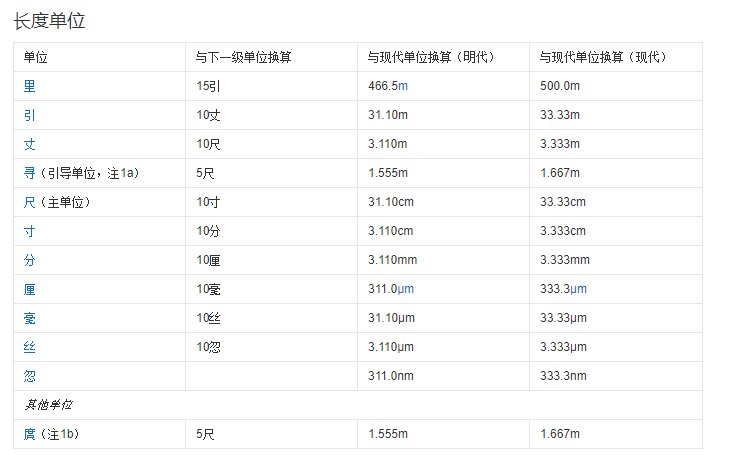Select the 3.333mm value
Screen dimensions: 736x455
pos(565,260)
